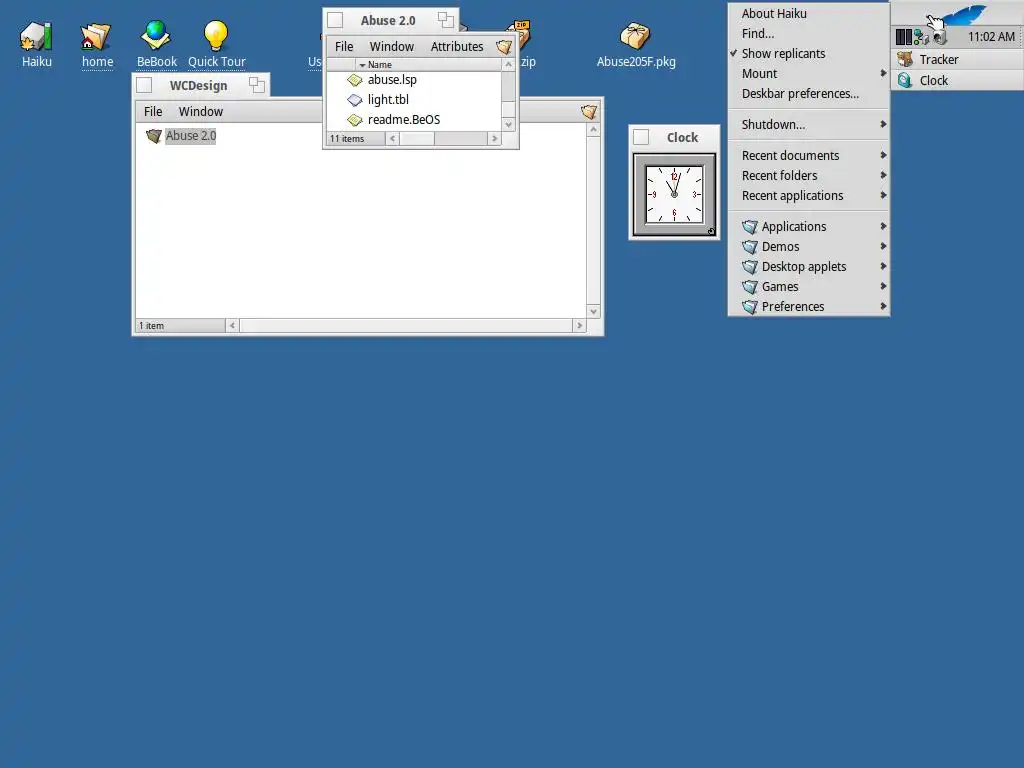The image size is (1024, 768).
Task: Expand Recent folders submenu
Action: click(x=808, y=175)
